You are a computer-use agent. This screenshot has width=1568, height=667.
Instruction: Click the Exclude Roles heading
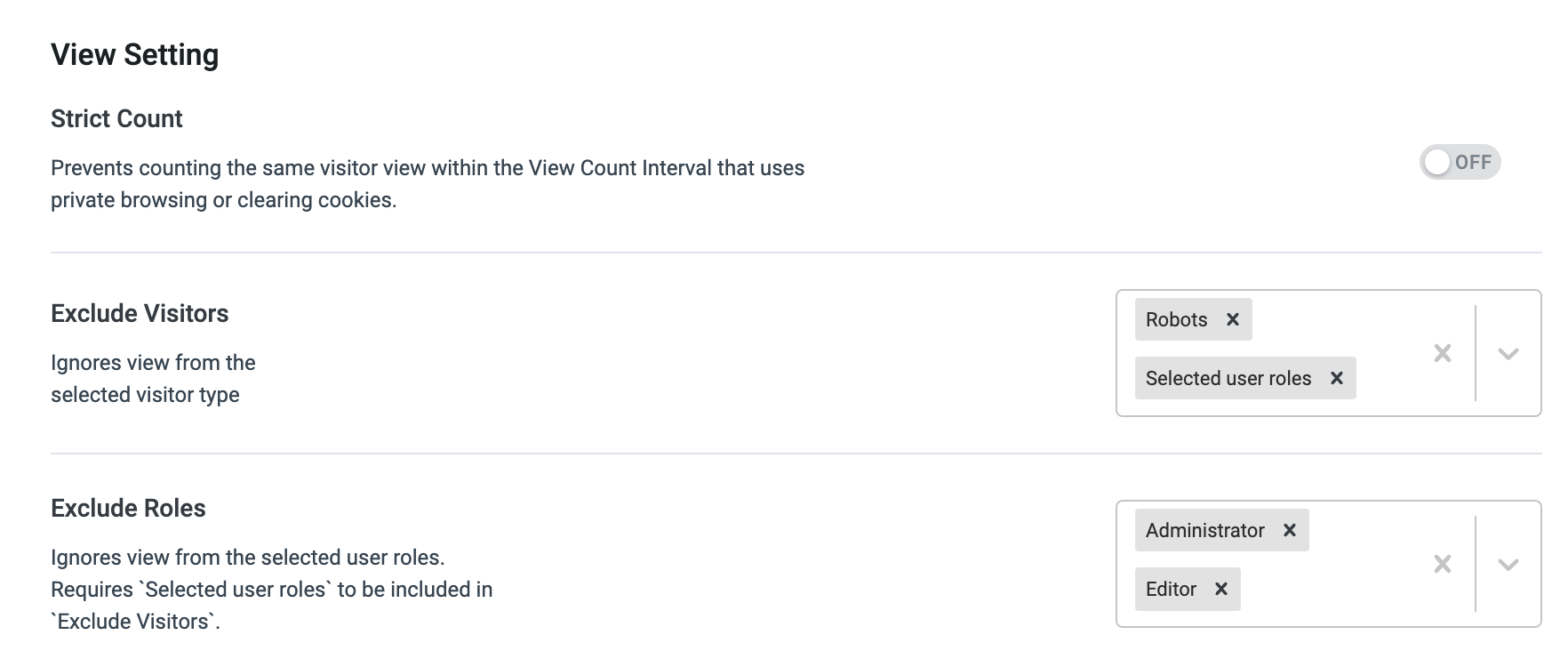click(x=128, y=508)
